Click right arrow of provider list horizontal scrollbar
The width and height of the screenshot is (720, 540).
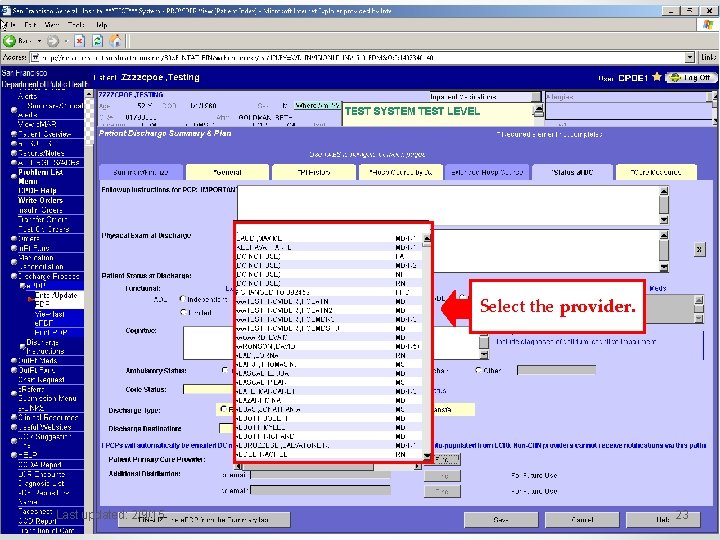tap(417, 467)
